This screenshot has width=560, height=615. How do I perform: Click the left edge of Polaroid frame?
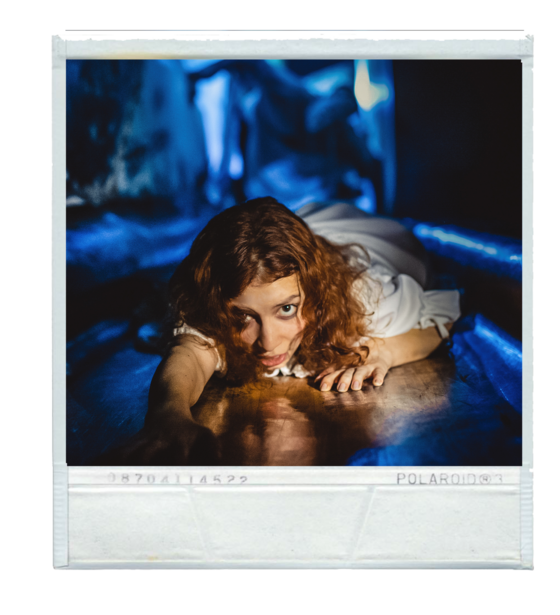tap(60, 302)
